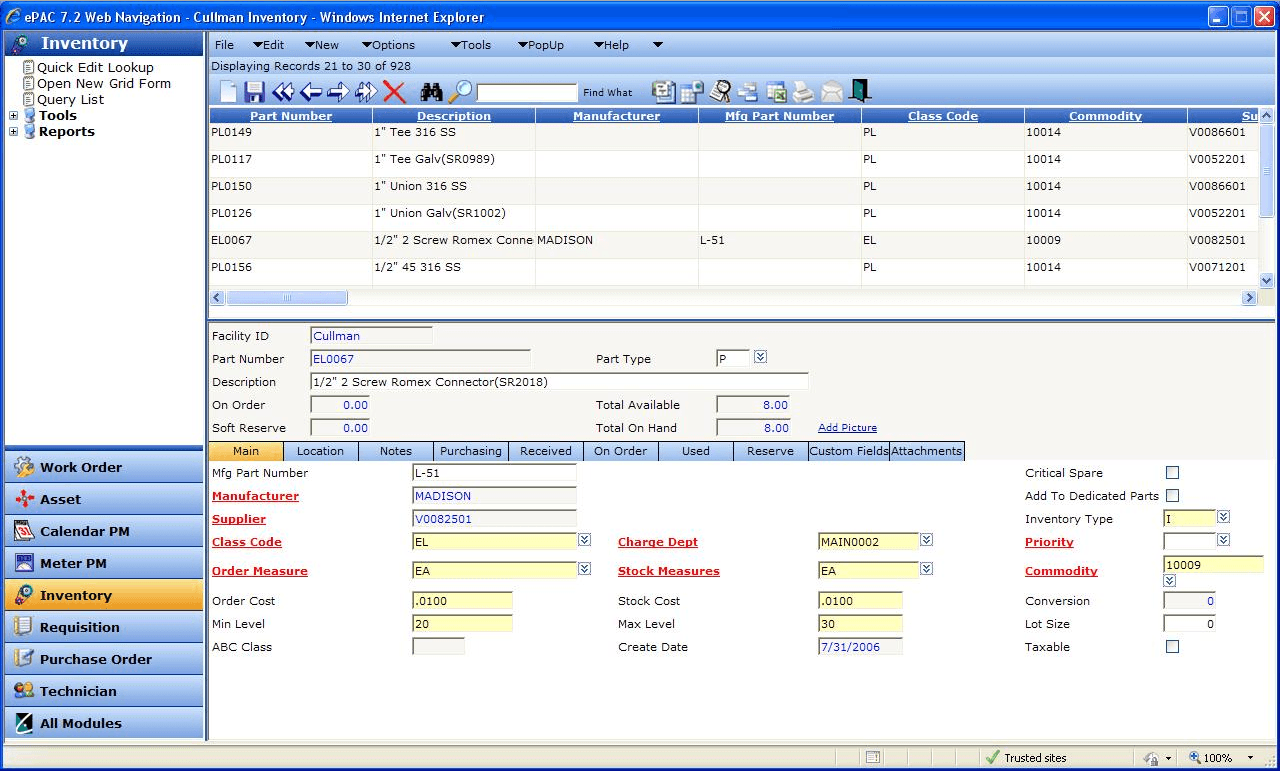Go to first record with double-left arrow
This screenshot has width=1280, height=771.
(x=283, y=92)
